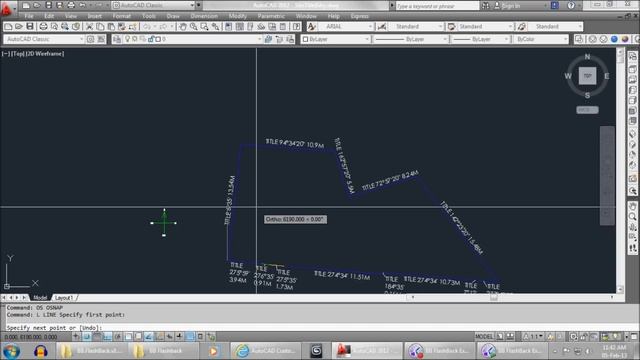Toggle Snap Mode in the status bar
The height and width of the screenshot is (360, 640).
(87, 337)
